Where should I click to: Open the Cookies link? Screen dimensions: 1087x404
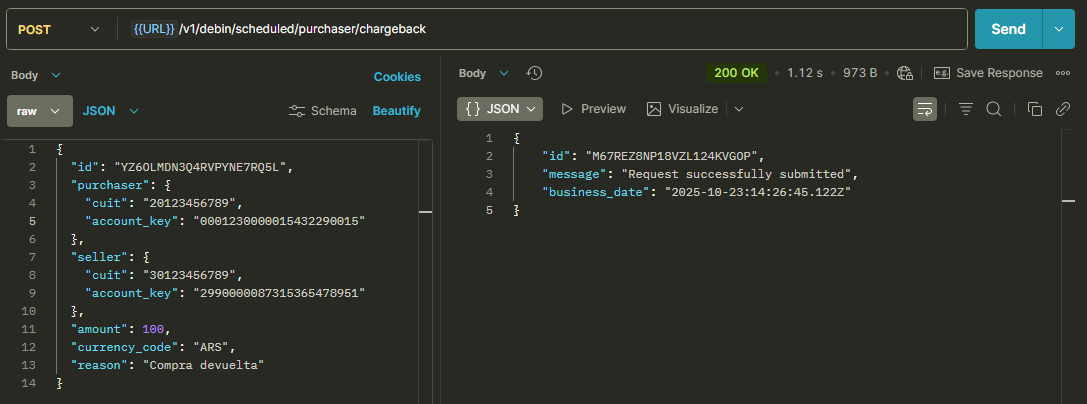coord(397,77)
